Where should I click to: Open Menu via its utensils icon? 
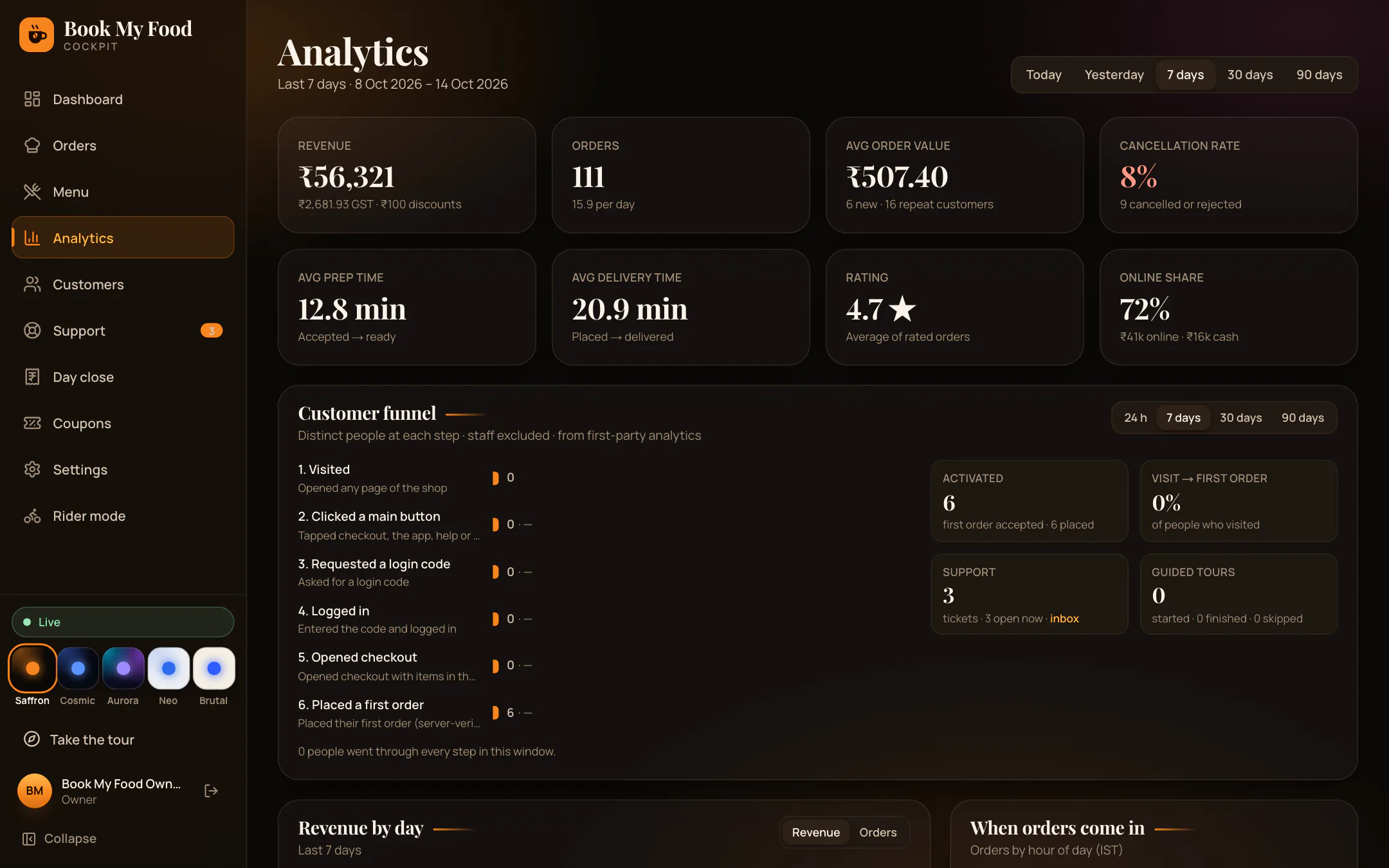pos(32,192)
